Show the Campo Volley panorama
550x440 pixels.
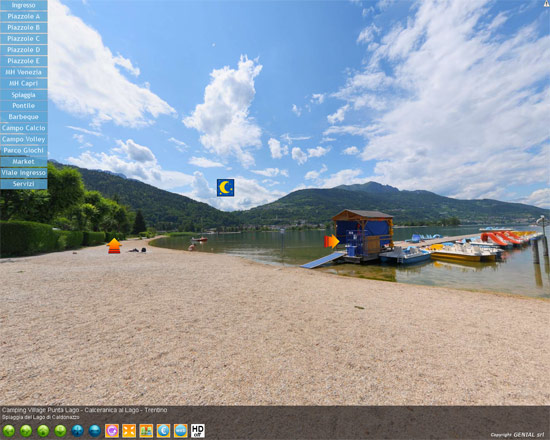point(24,139)
